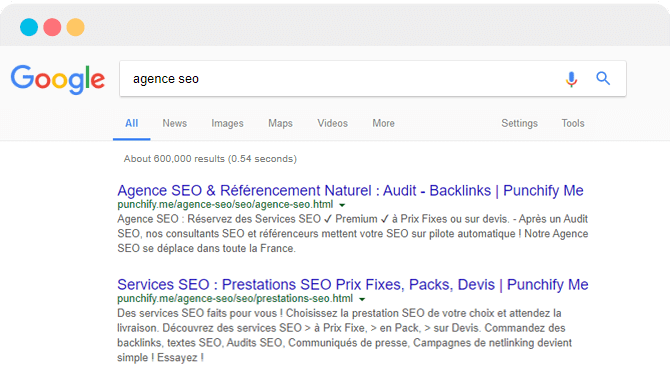
Task: Click the yellow window dot
Action: pos(76,27)
